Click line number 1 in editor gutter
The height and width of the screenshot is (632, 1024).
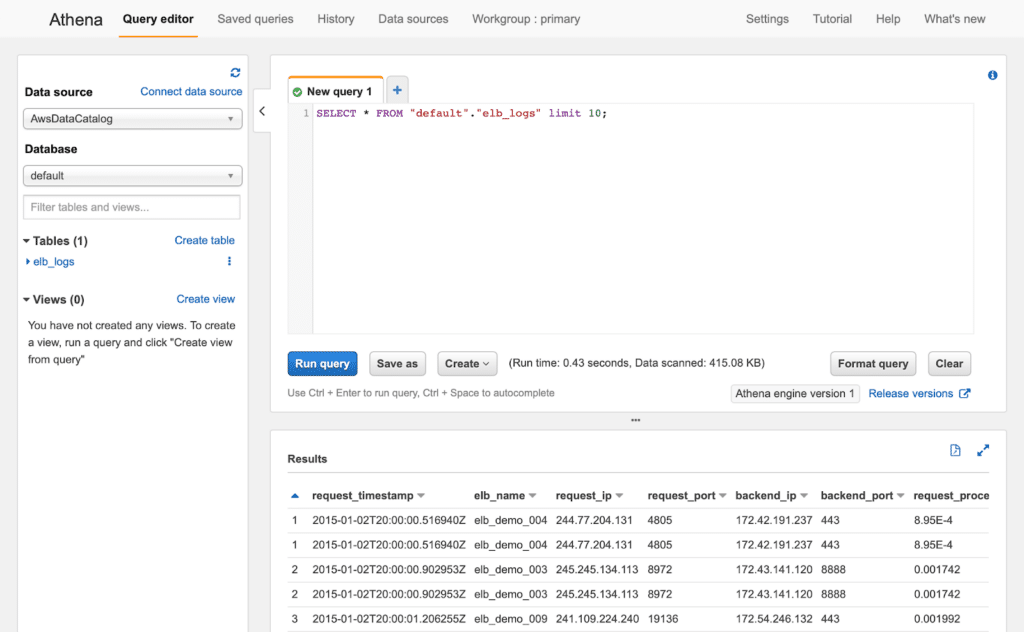tap(306, 113)
